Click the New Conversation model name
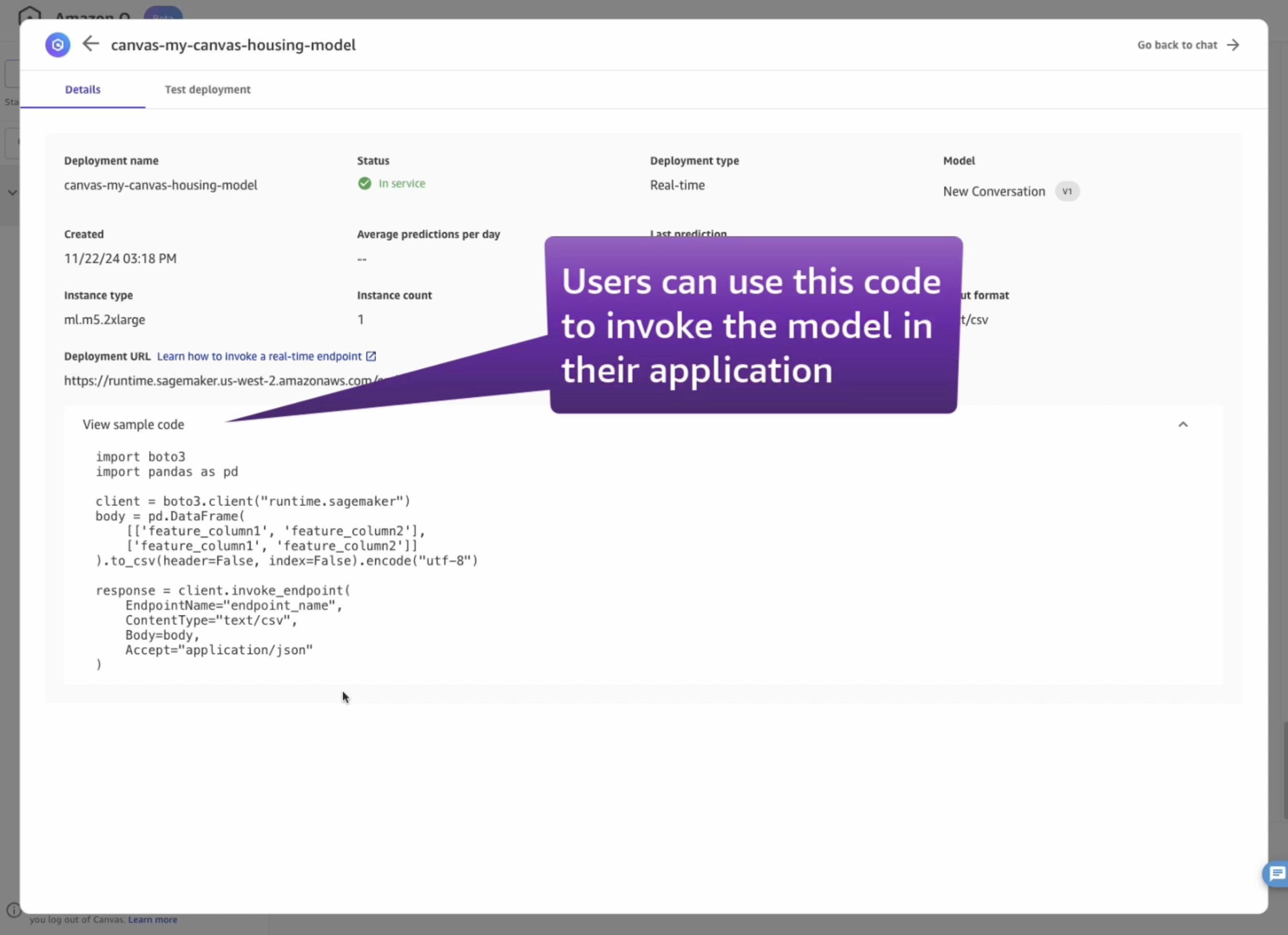The height and width of the screenshot is (935, 1288). click(x=994, y=191)
